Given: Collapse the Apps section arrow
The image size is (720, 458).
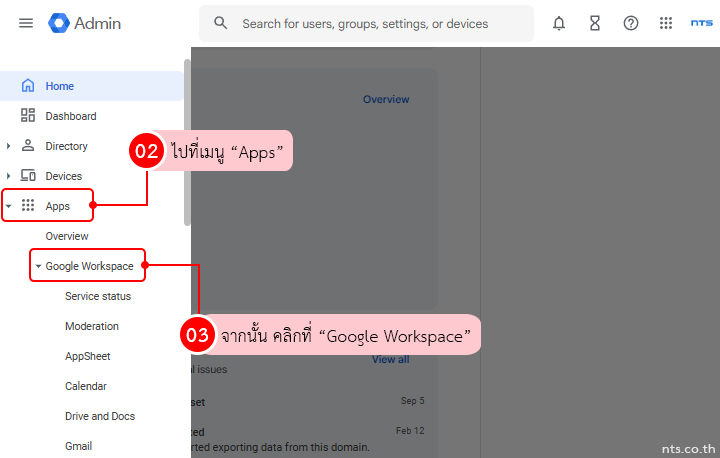Looking at the screenshot, I should tap(9, 207).
